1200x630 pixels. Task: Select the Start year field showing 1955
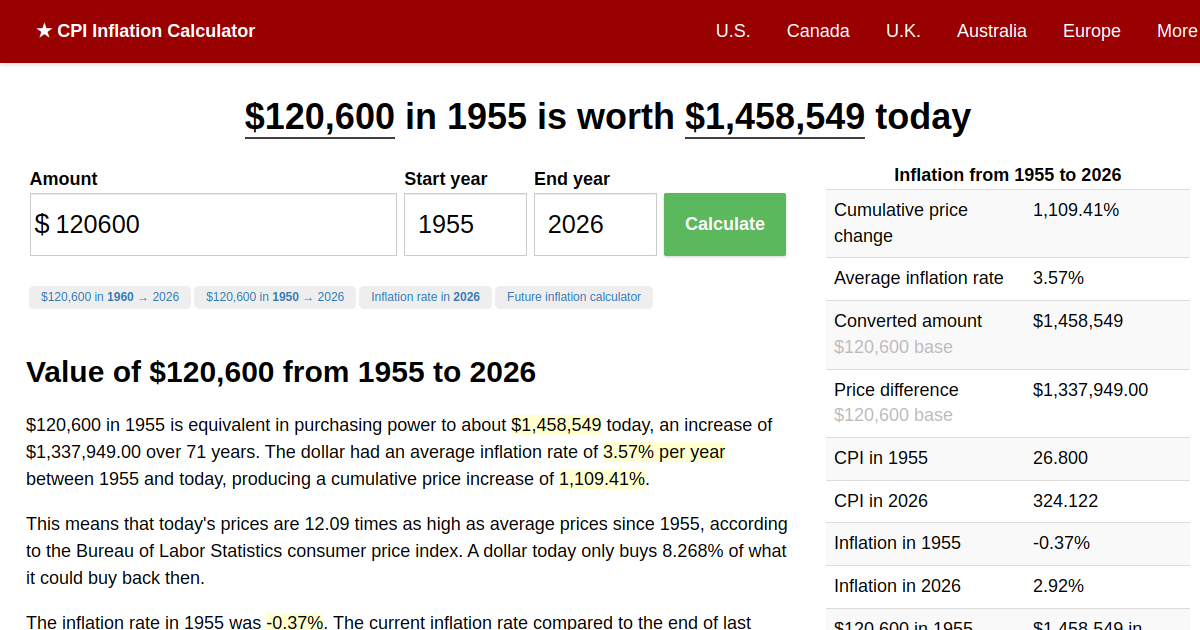465,224
